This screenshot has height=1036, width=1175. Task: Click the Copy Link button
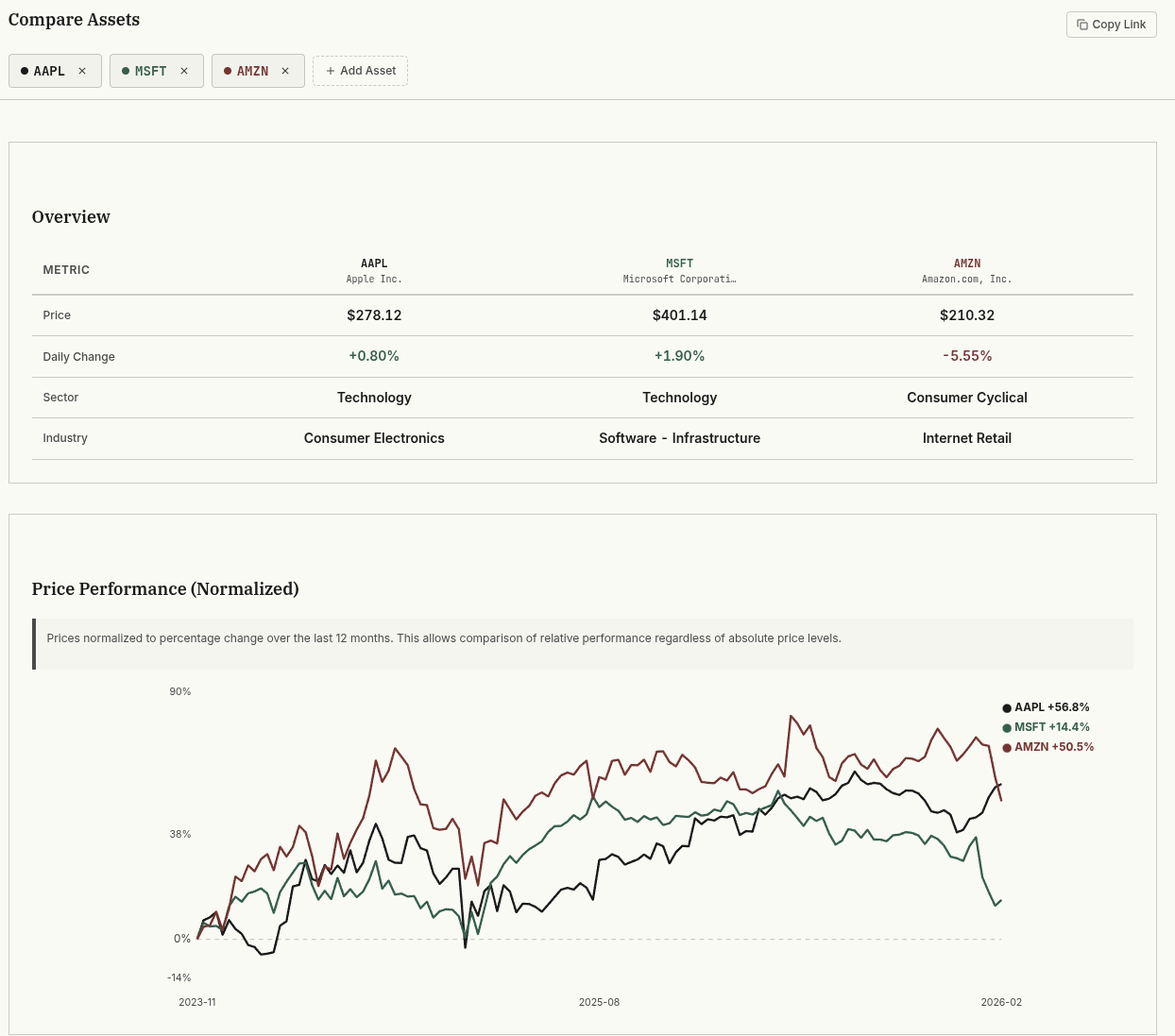pyautogui.click(x=1112, y=25)
